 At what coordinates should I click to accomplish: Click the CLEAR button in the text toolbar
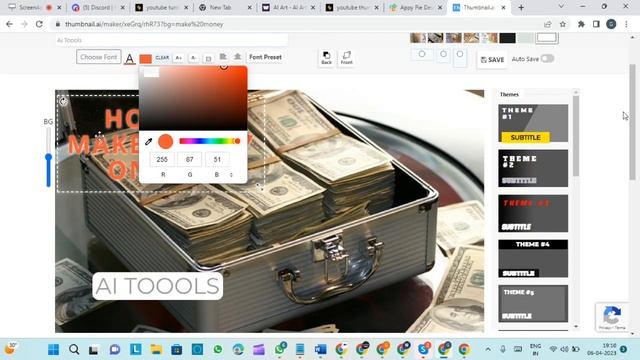tap(162, 58)
